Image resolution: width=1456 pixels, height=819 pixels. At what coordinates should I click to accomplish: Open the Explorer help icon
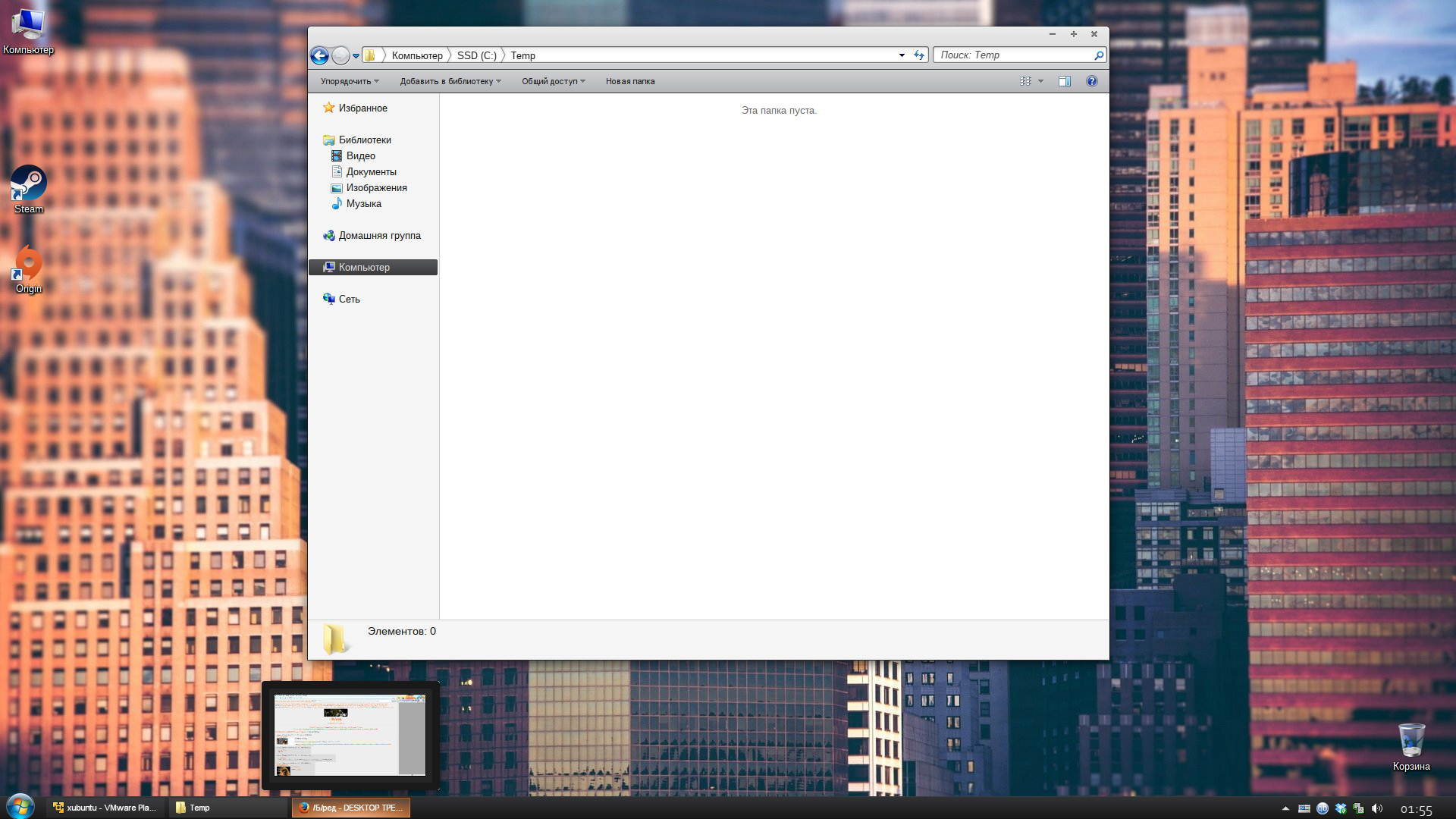coord(1091,81)
